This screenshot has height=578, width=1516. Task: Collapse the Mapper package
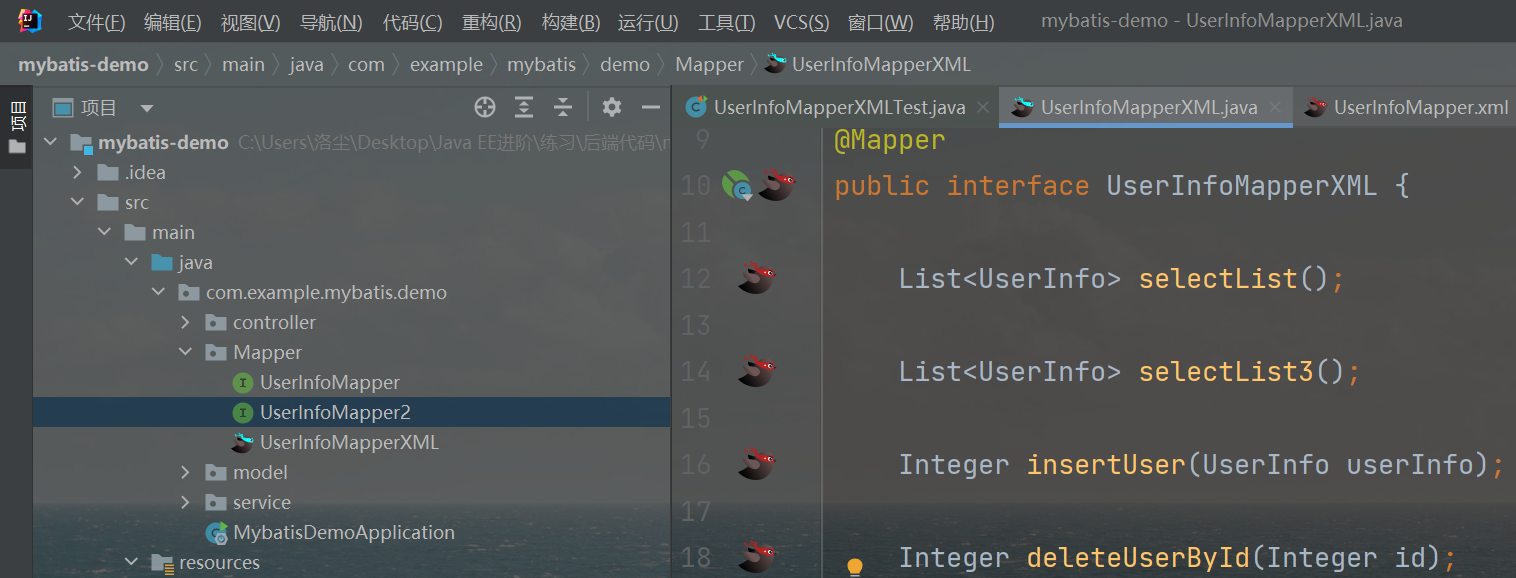pos(185,353)
